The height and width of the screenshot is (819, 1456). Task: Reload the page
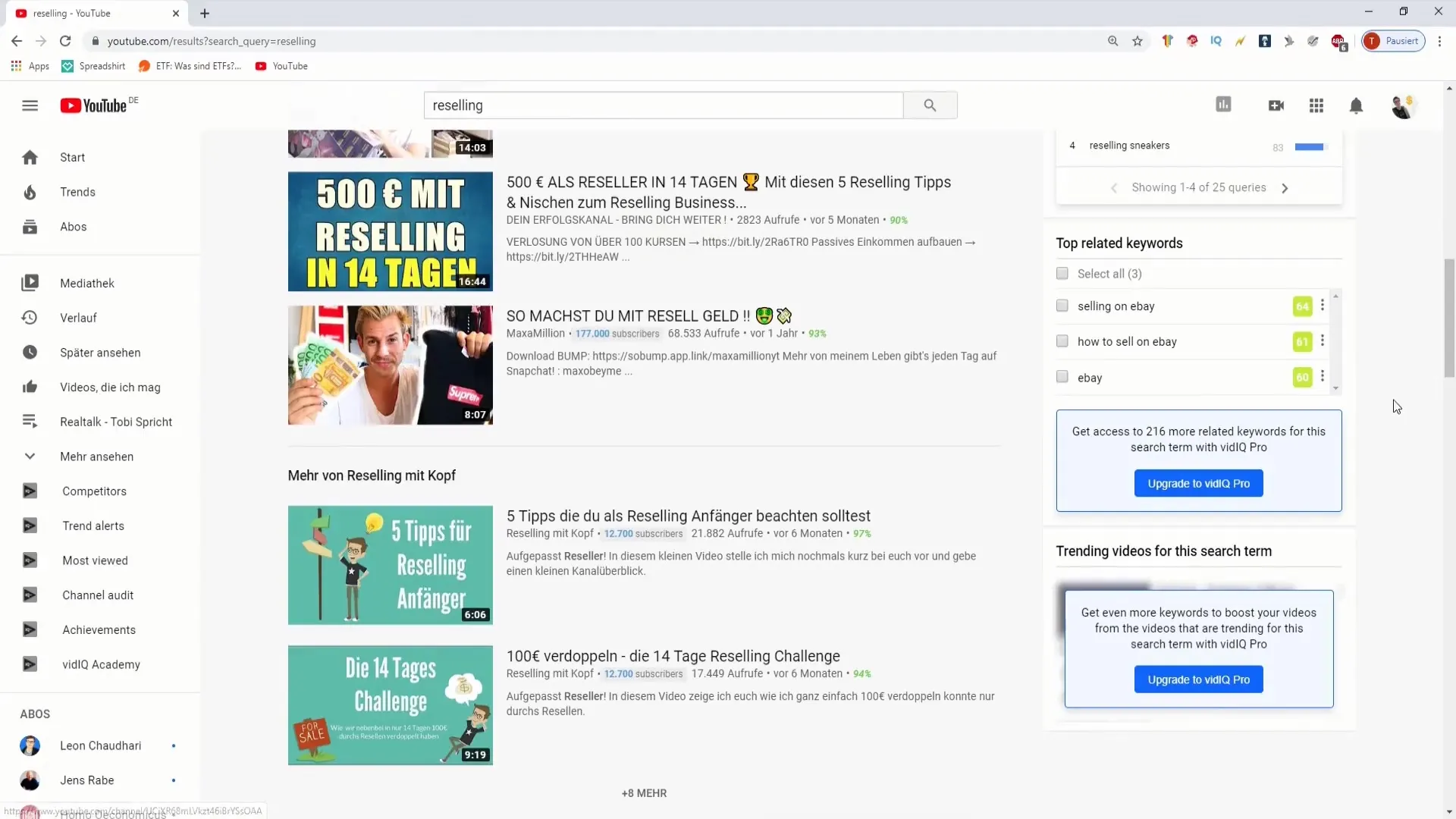(65, 41)
